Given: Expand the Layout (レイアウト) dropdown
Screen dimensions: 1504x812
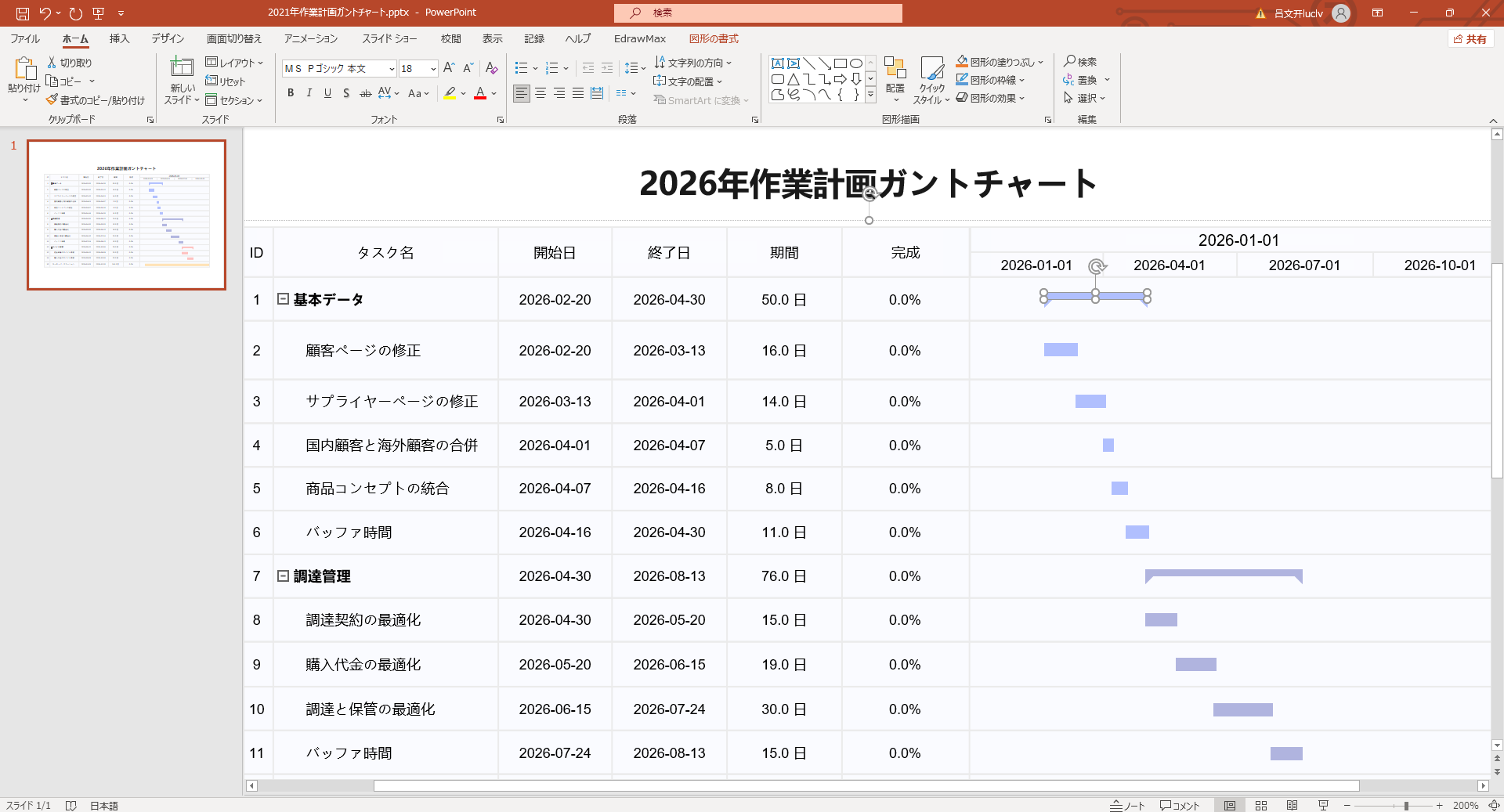Looking at the screenshot, I should click(x=234, y=63).
